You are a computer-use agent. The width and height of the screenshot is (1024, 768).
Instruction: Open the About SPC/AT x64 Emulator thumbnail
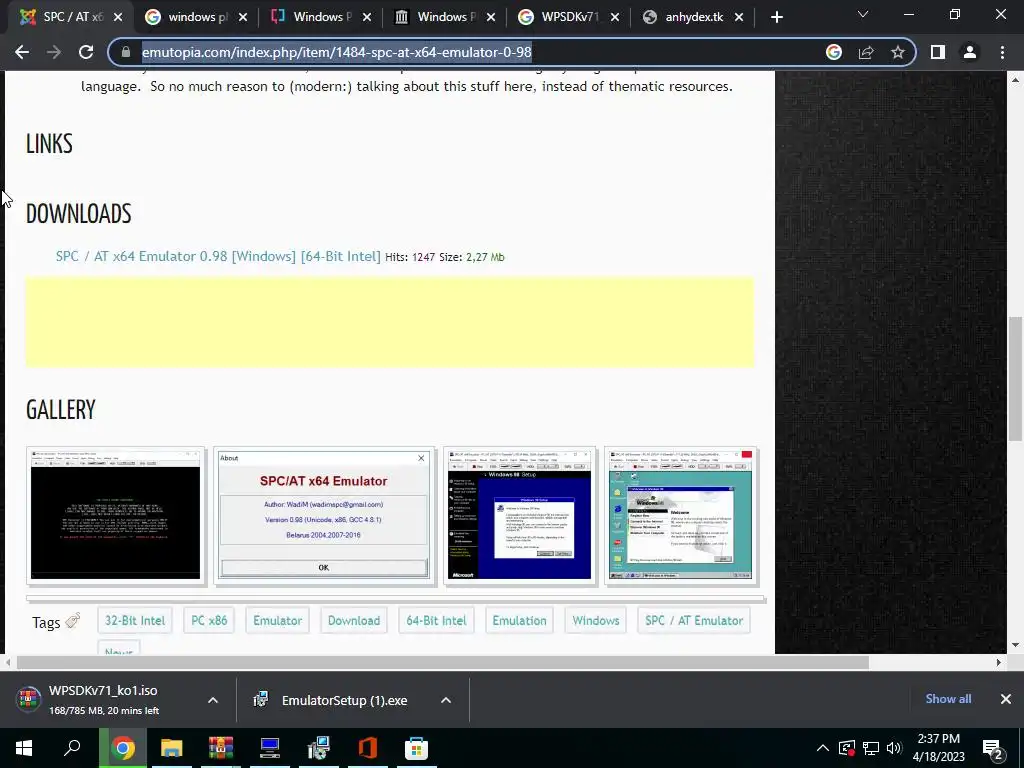pyautogui.click(x=324, y=515)
